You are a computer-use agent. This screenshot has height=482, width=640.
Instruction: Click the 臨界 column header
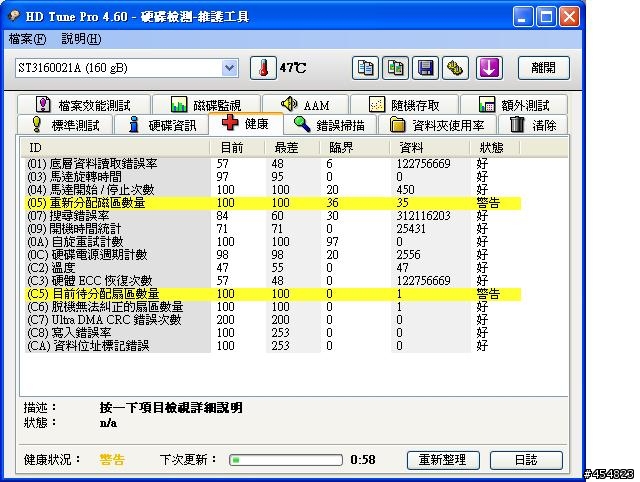coord(354,148)
